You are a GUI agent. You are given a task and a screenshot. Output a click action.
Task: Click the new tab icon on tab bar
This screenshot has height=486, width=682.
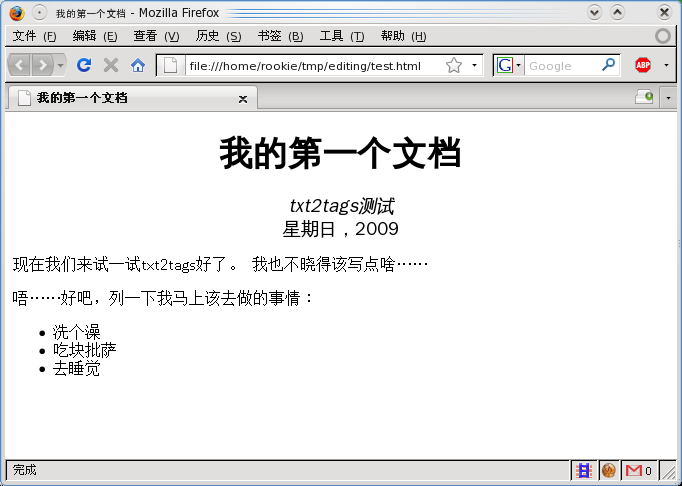[x=644, y=97]
